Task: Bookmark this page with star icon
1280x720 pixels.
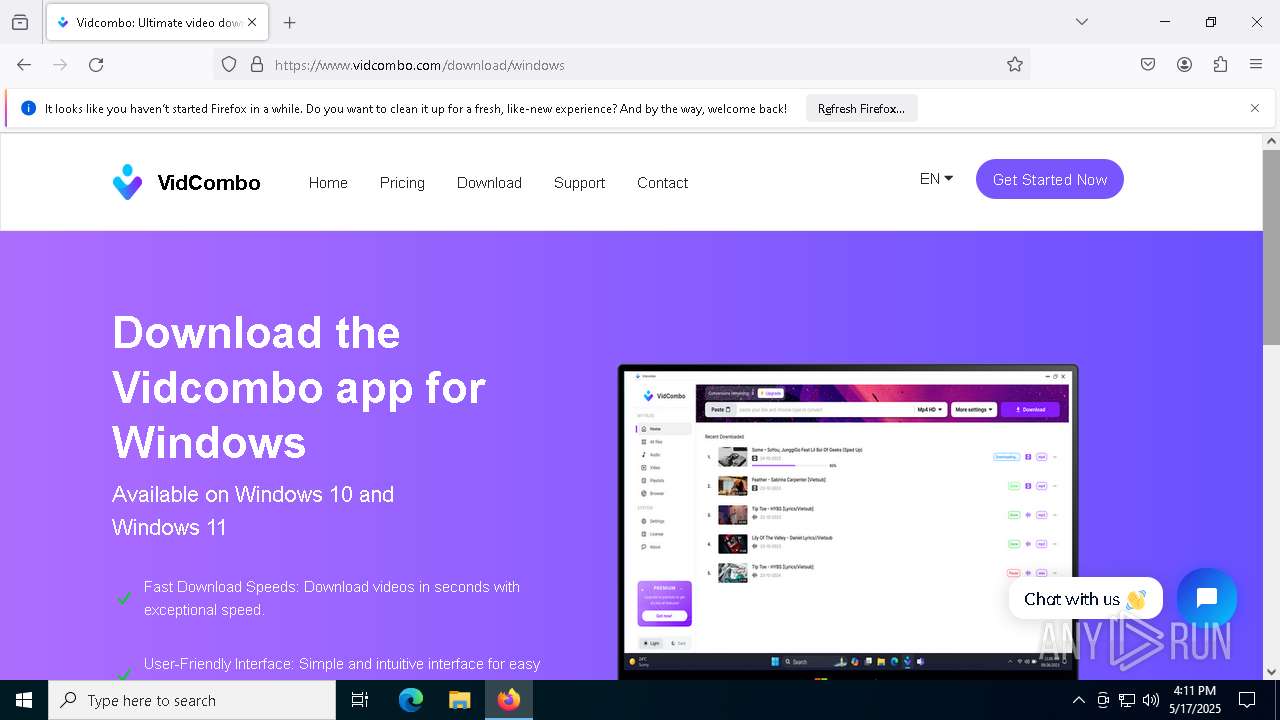Action: point(1015,65)
